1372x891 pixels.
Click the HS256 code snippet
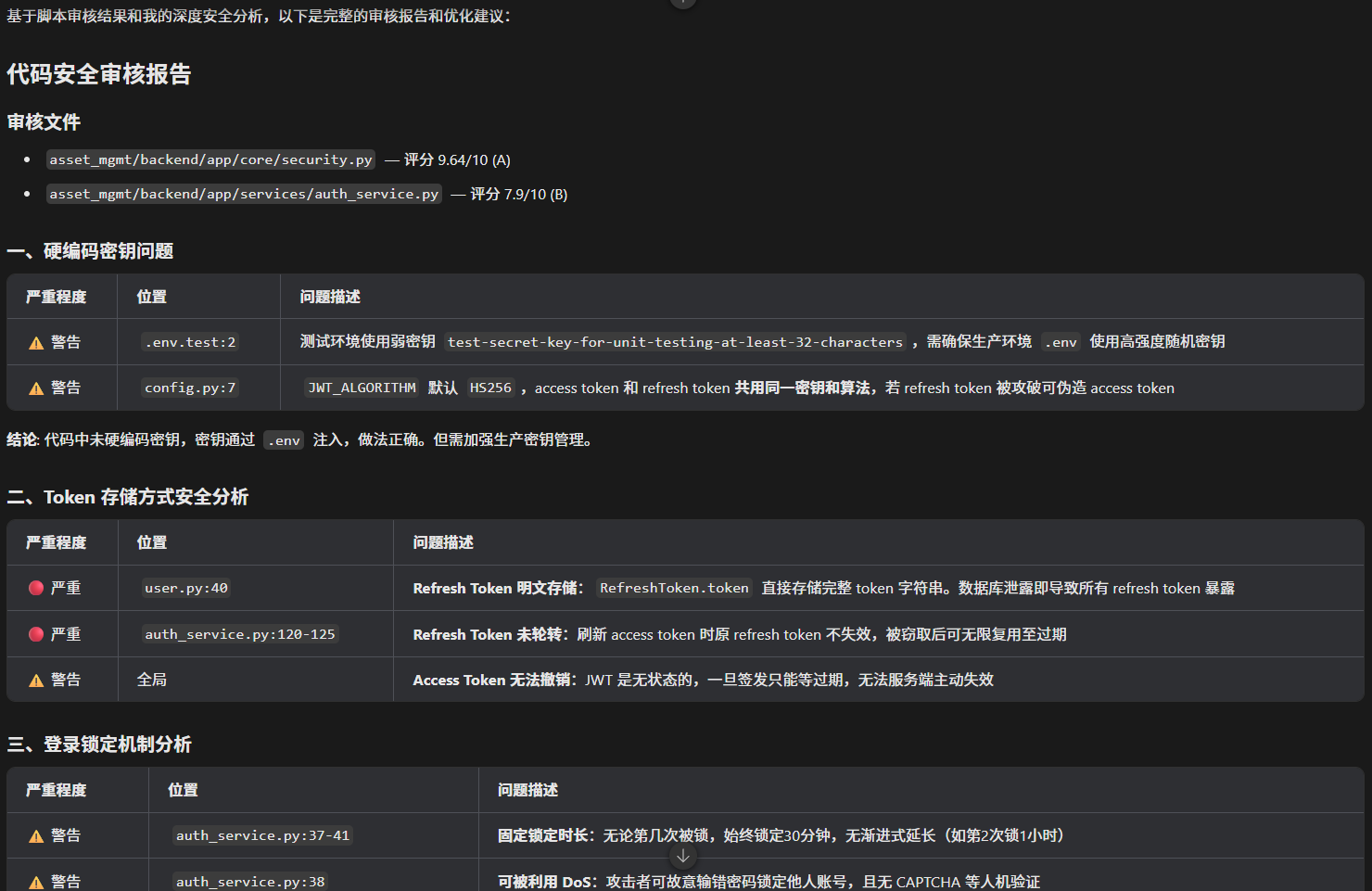pos(490,388)
